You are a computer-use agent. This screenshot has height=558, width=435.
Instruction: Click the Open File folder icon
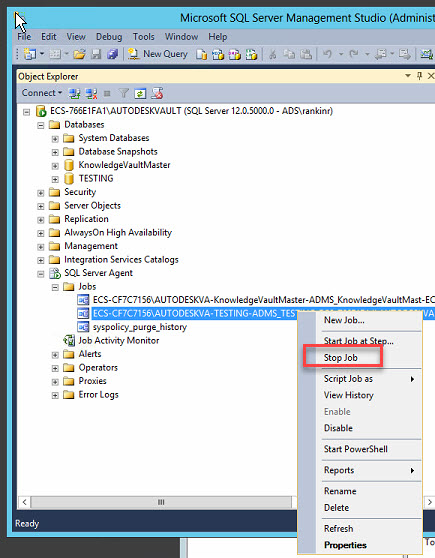coord(79,54)
